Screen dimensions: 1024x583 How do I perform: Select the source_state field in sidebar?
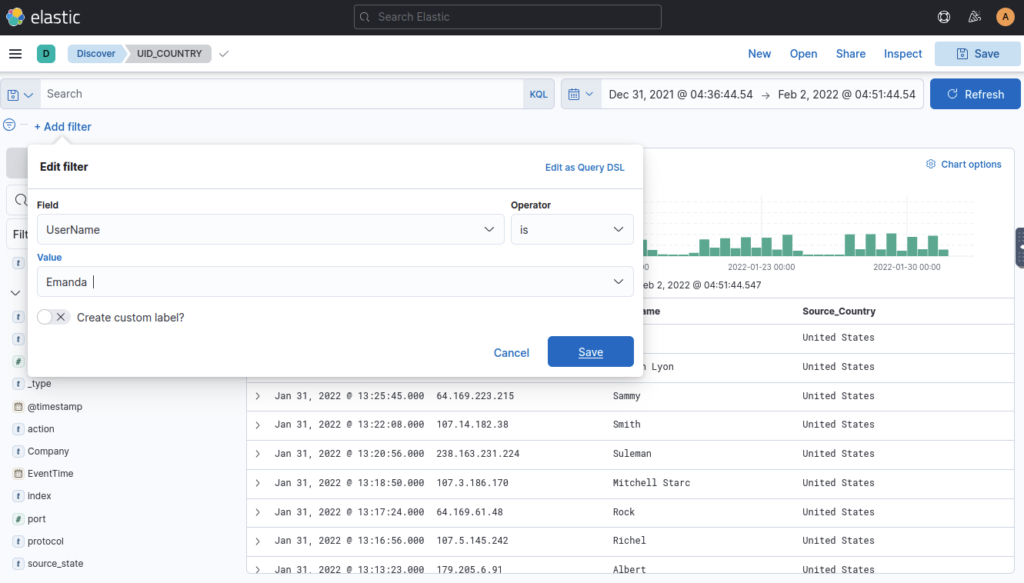(x=56, y=563)
